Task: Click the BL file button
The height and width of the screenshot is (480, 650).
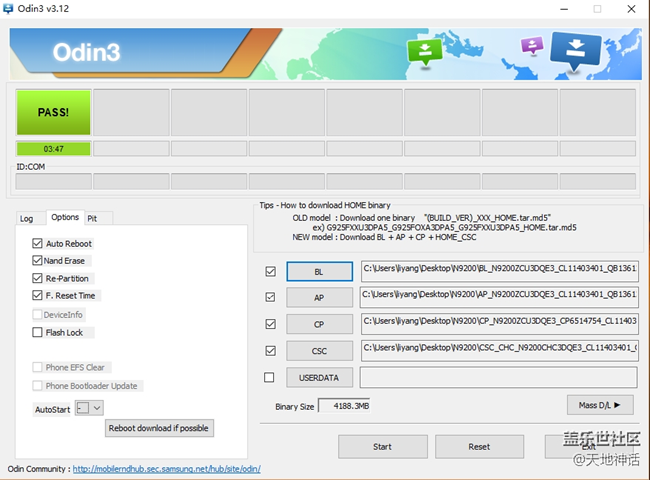Action: click(x=319, y=272)
